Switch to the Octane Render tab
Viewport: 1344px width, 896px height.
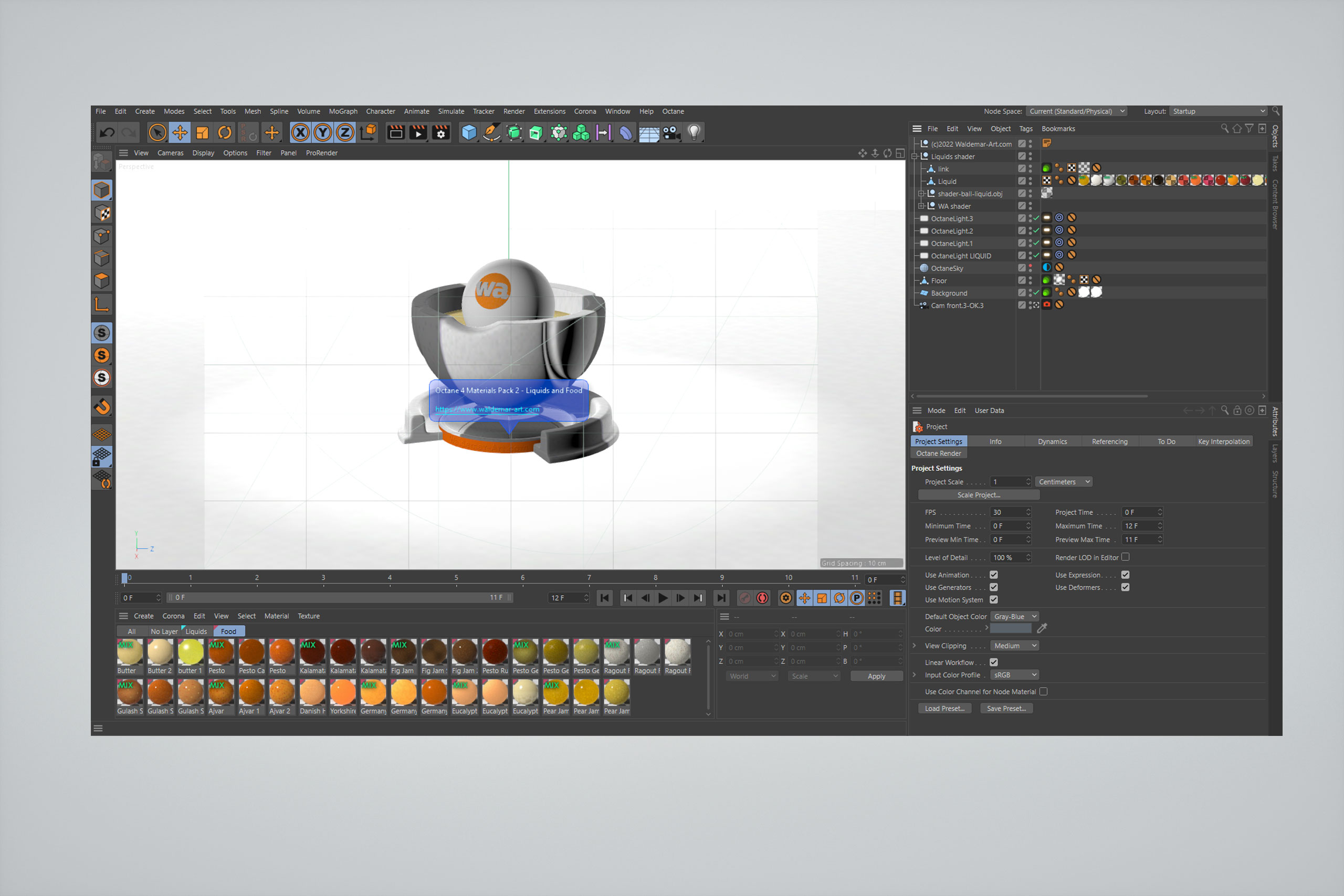tap(938, 454)
